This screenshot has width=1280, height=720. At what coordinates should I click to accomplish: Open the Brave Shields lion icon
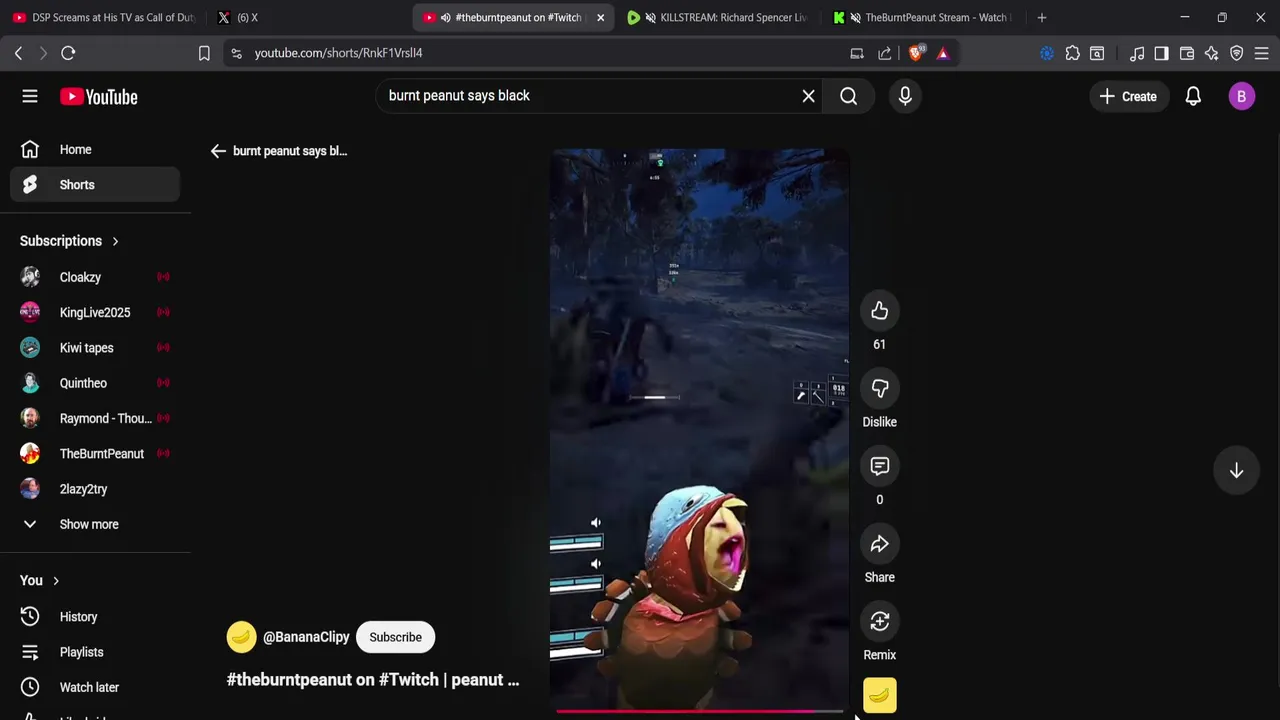pos(916,53)
